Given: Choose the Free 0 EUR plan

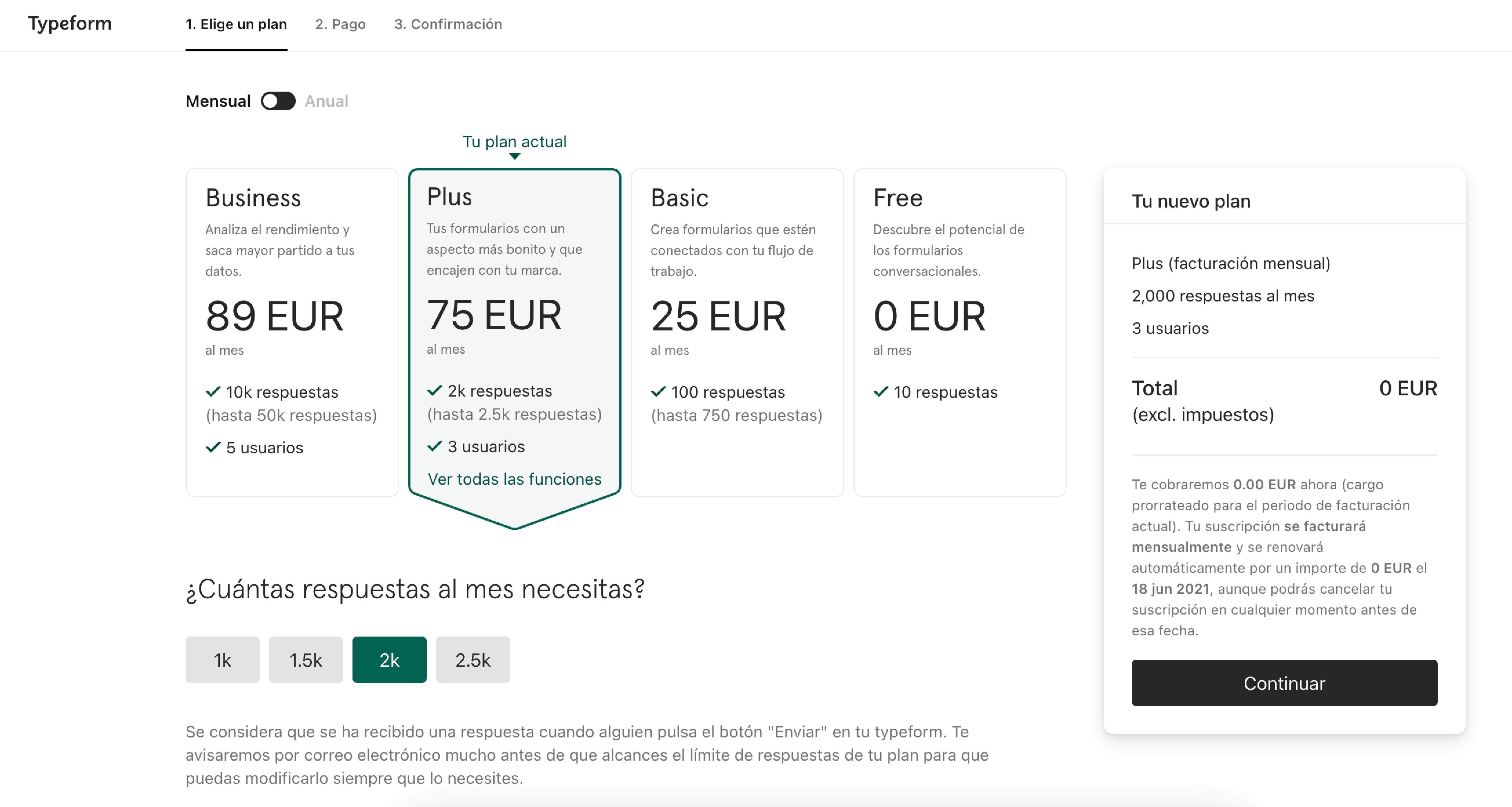Looking at the screenshot, I should click(959, 332).
